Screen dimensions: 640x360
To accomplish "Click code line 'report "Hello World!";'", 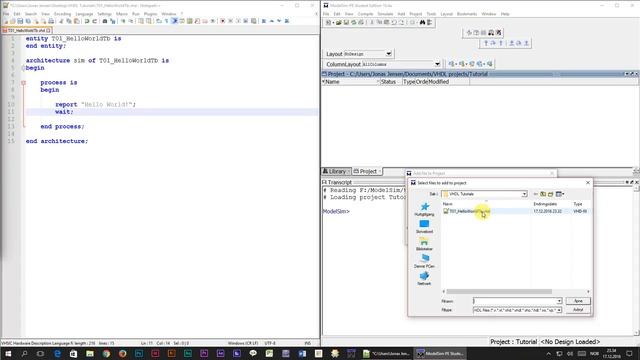I will coord(96,104).
